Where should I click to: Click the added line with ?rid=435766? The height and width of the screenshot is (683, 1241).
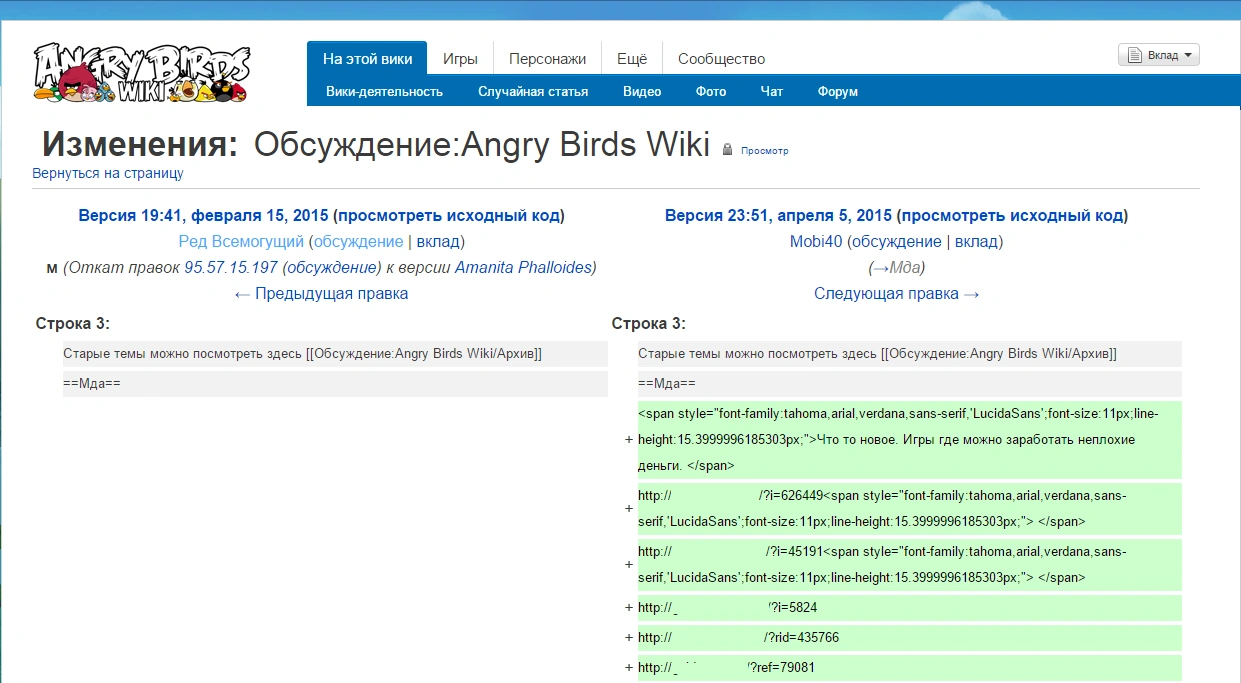[x=910, y=637]
